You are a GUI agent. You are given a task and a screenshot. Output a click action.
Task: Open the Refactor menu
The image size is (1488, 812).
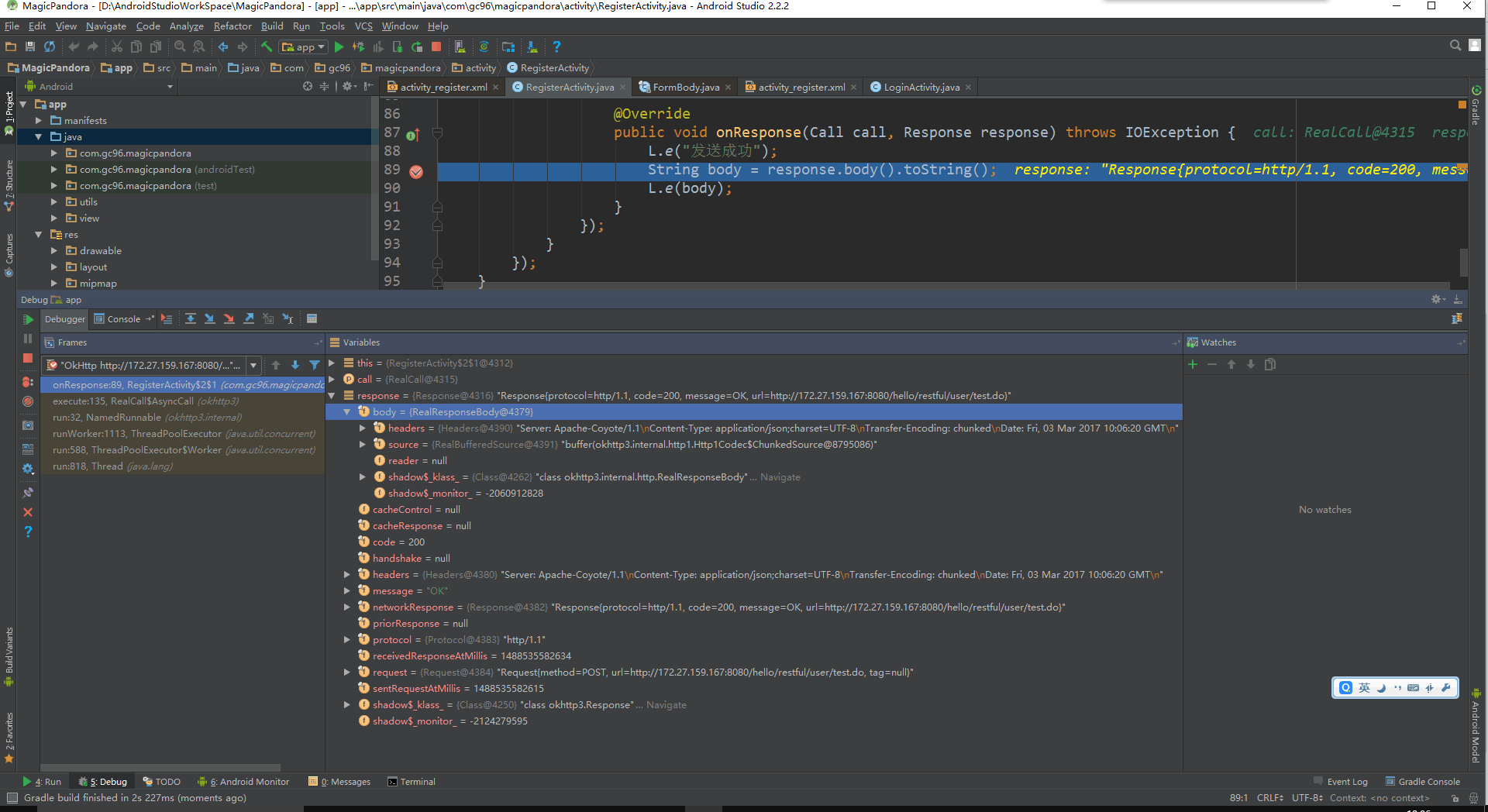(x=232, y=26)
